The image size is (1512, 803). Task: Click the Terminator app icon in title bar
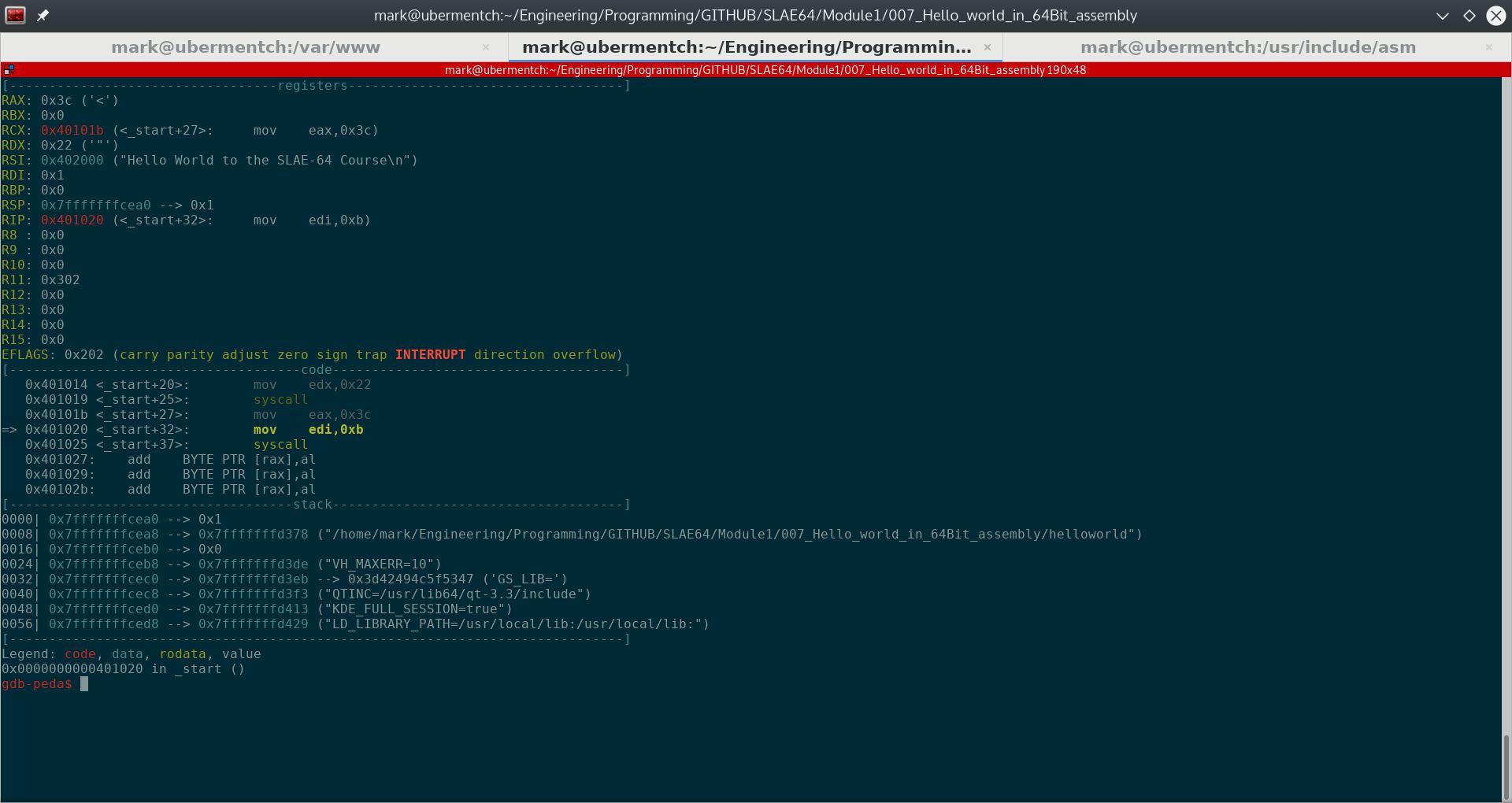[x=15, y=15]
